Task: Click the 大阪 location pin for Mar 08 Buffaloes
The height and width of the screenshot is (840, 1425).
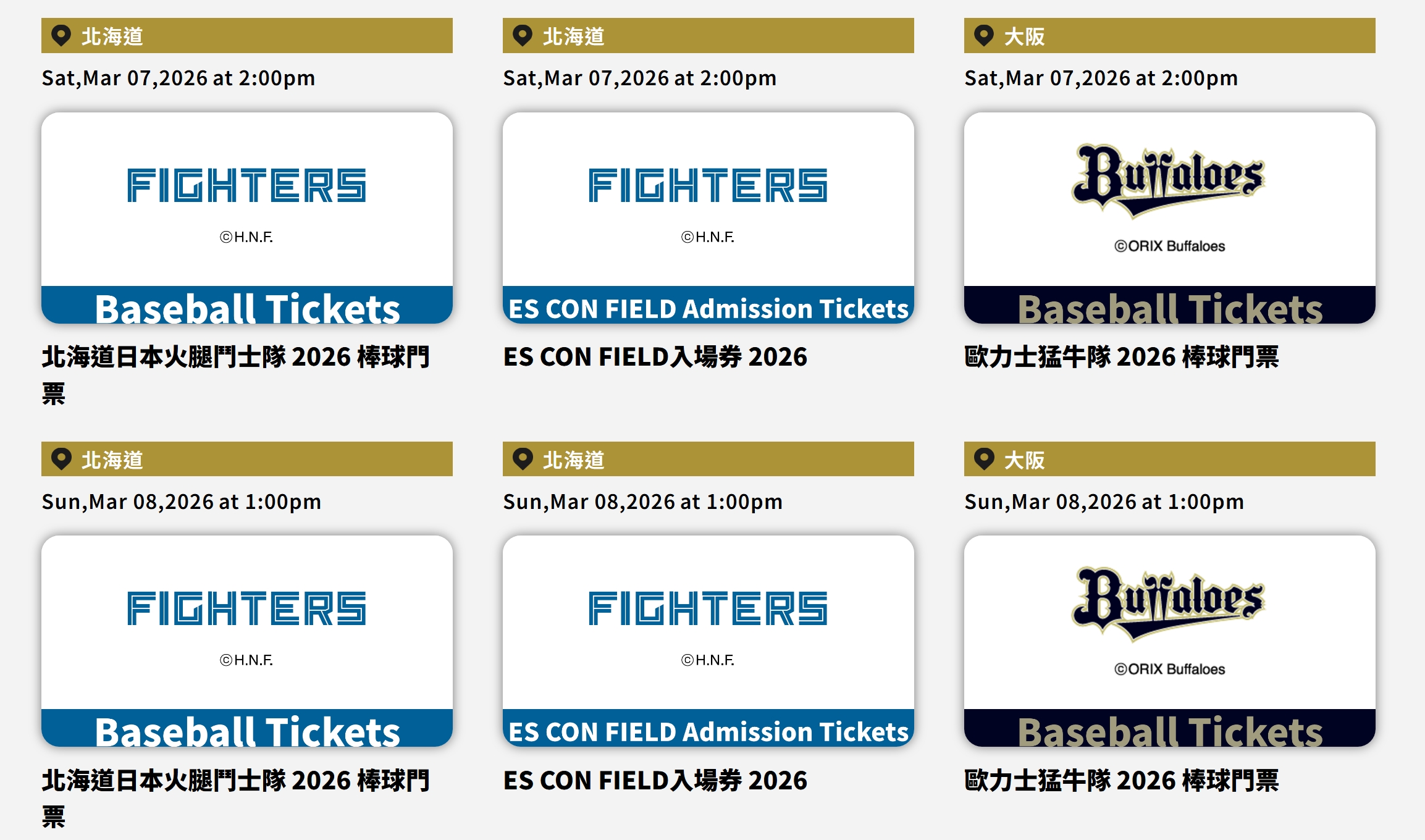Action: (x=984, y=459)
